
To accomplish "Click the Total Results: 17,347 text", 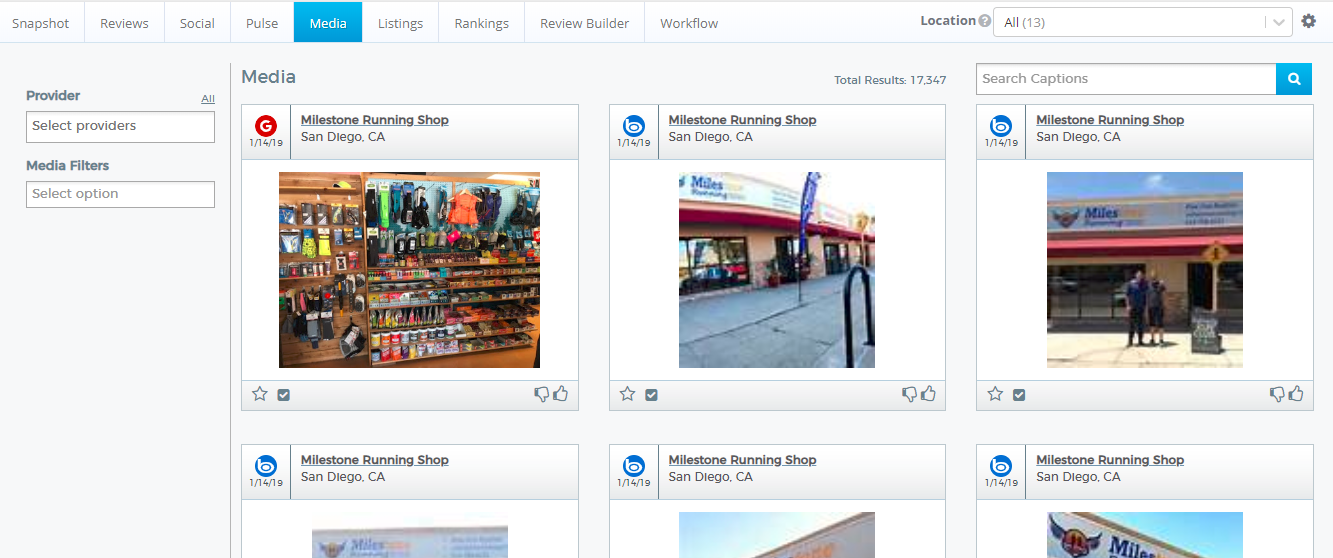I will 890,80.
